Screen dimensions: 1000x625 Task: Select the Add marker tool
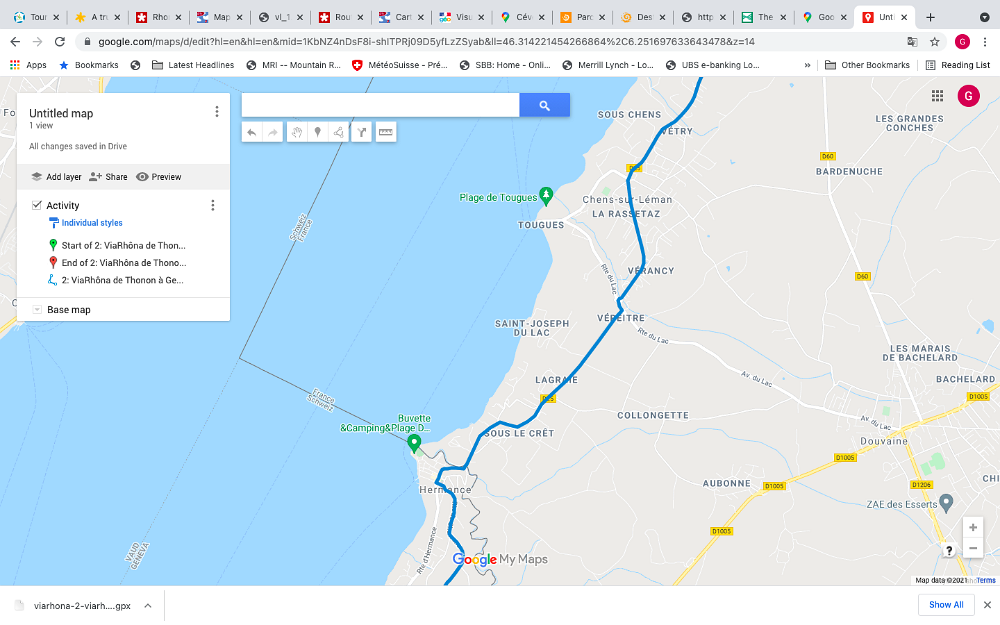coord(318,132)
